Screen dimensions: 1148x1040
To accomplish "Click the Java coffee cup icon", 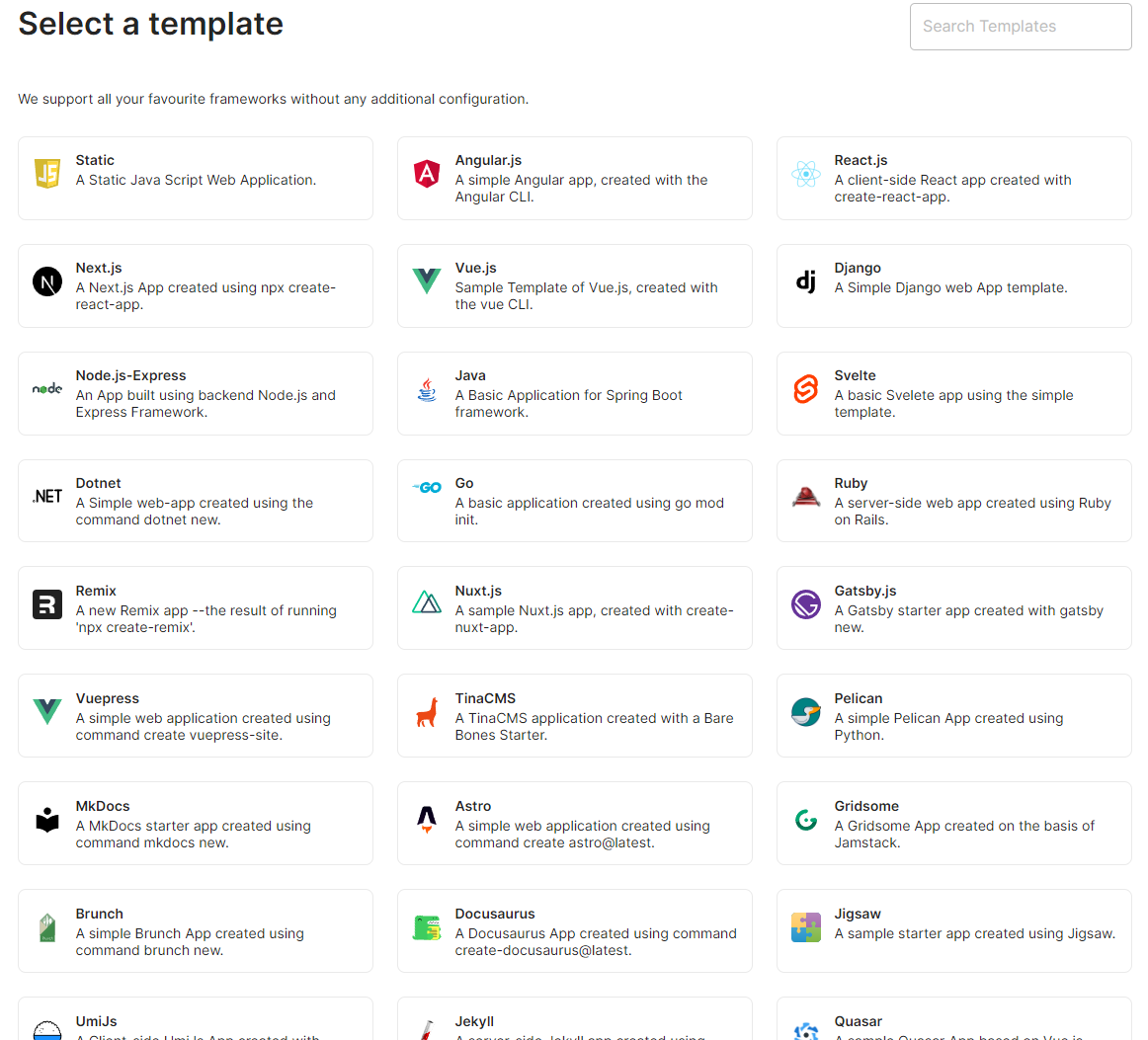I will (x=427, y=390).
